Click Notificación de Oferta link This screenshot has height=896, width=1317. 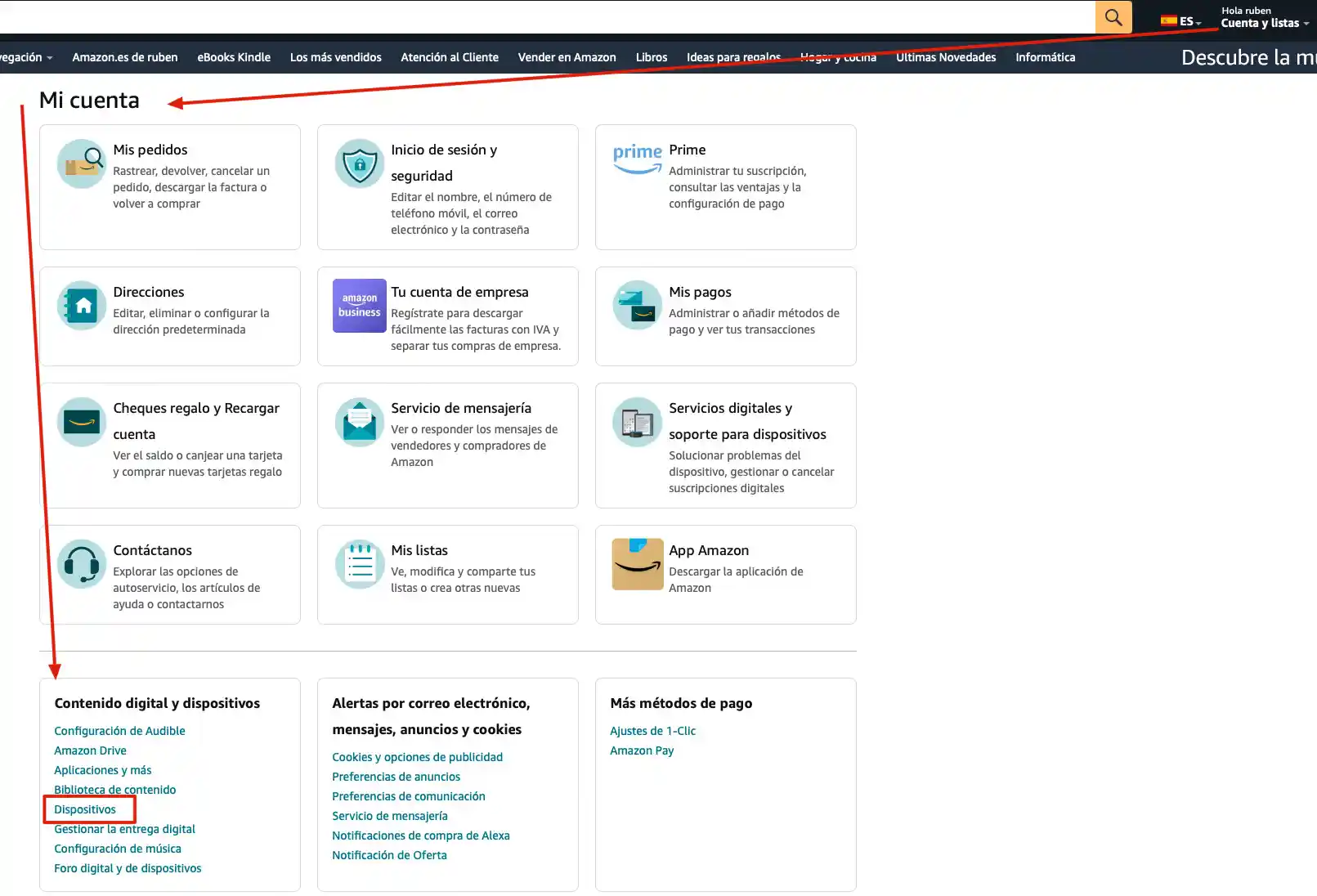point(390,855)
